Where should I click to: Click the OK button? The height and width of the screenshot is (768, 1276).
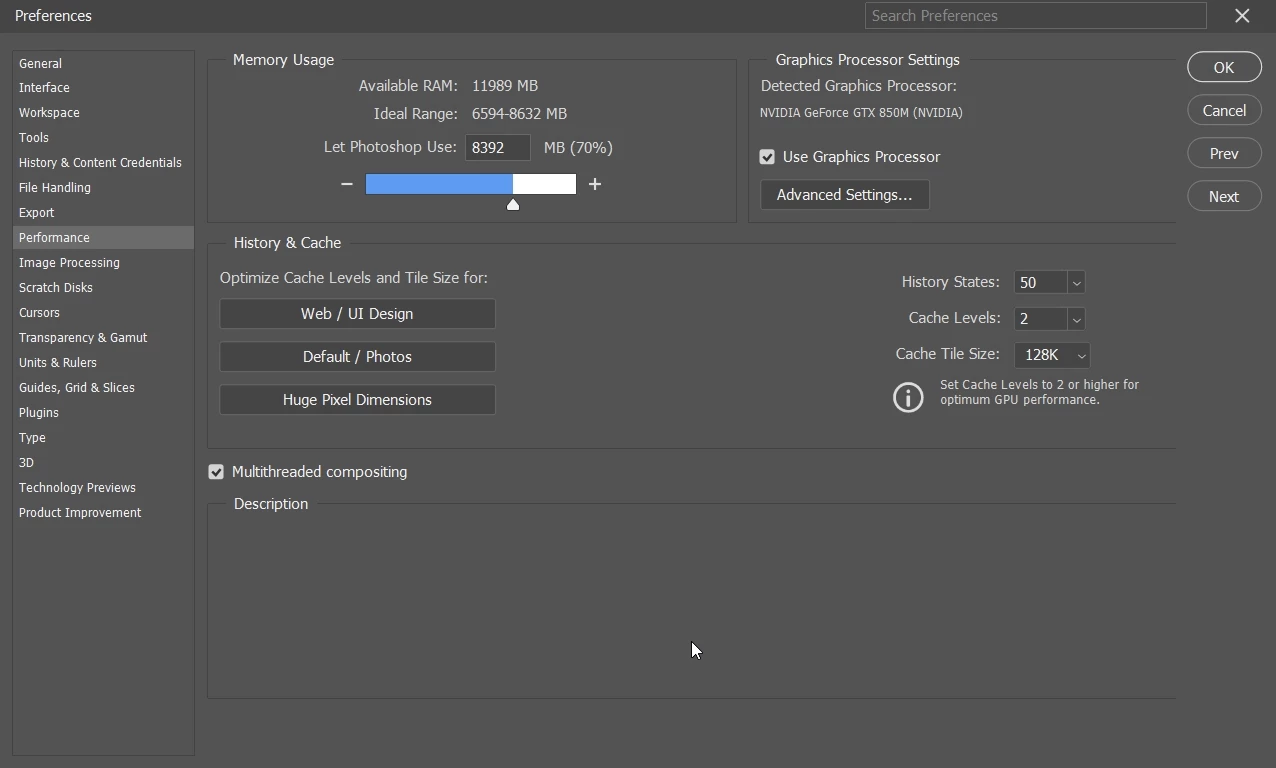(x=1224, y=68)
